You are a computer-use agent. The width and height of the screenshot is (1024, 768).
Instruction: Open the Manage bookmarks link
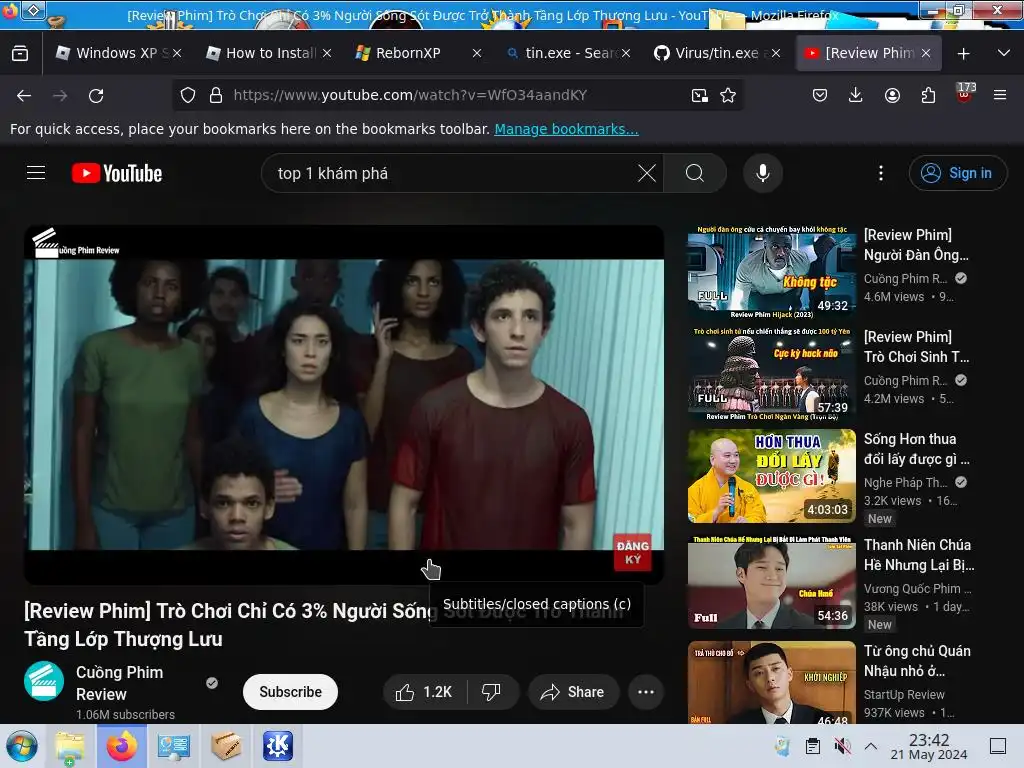click(x=566, y=129)
